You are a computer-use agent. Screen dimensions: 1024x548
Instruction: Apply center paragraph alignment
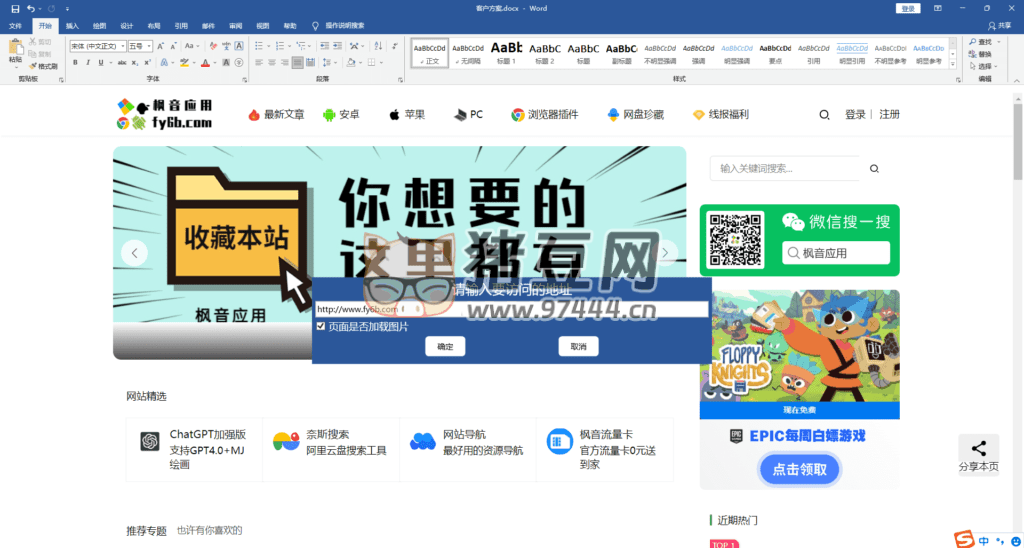(271, 62)
